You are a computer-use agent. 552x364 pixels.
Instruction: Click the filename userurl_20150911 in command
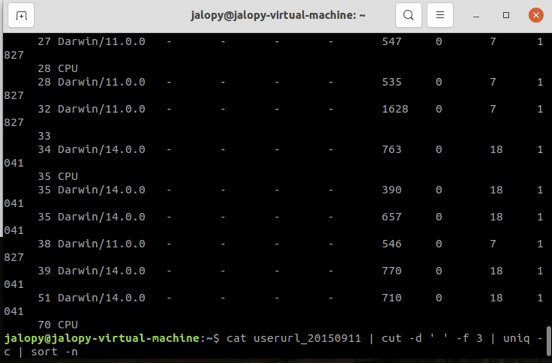307,339
